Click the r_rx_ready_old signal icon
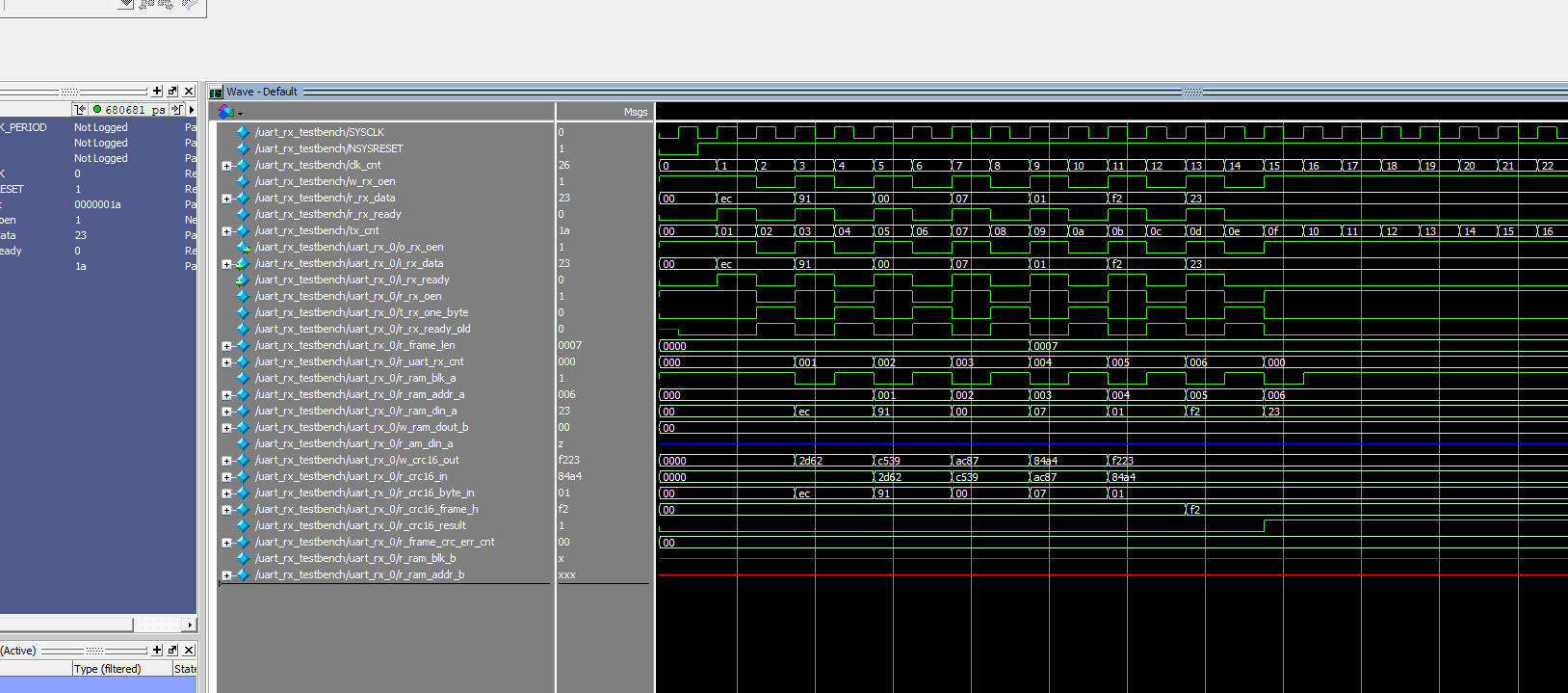Image resolution: width=1568 pixels, height=693 pixels. click(243, 329)
